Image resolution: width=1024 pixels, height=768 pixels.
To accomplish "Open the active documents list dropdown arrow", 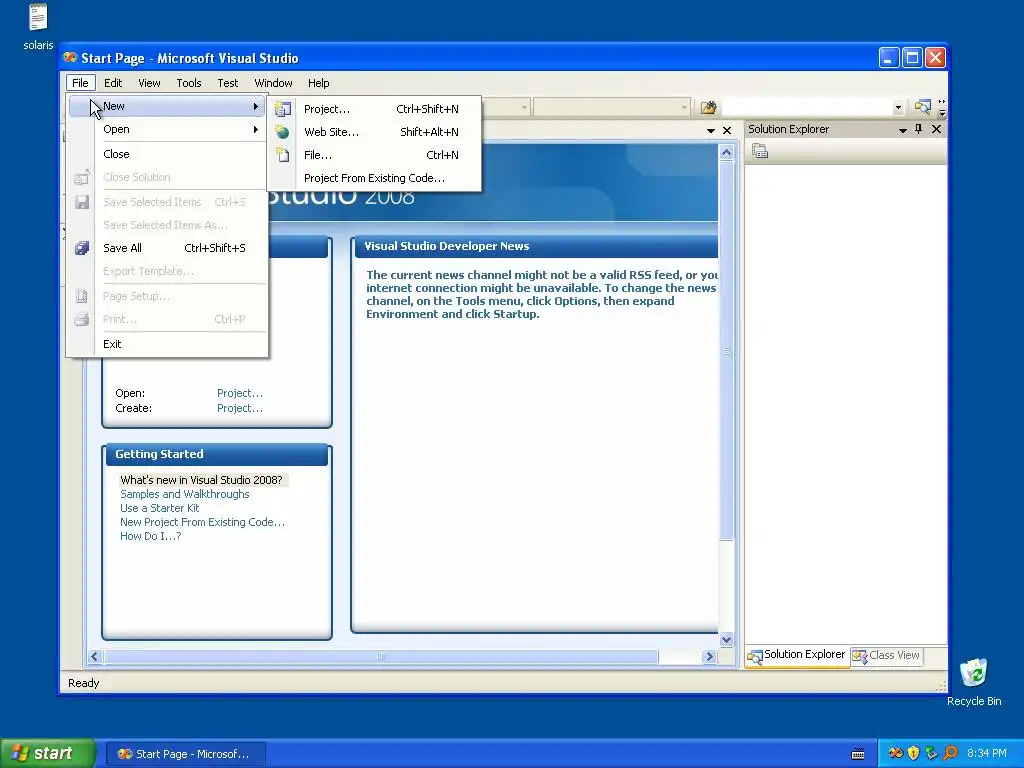I will [x=711, y=131].
